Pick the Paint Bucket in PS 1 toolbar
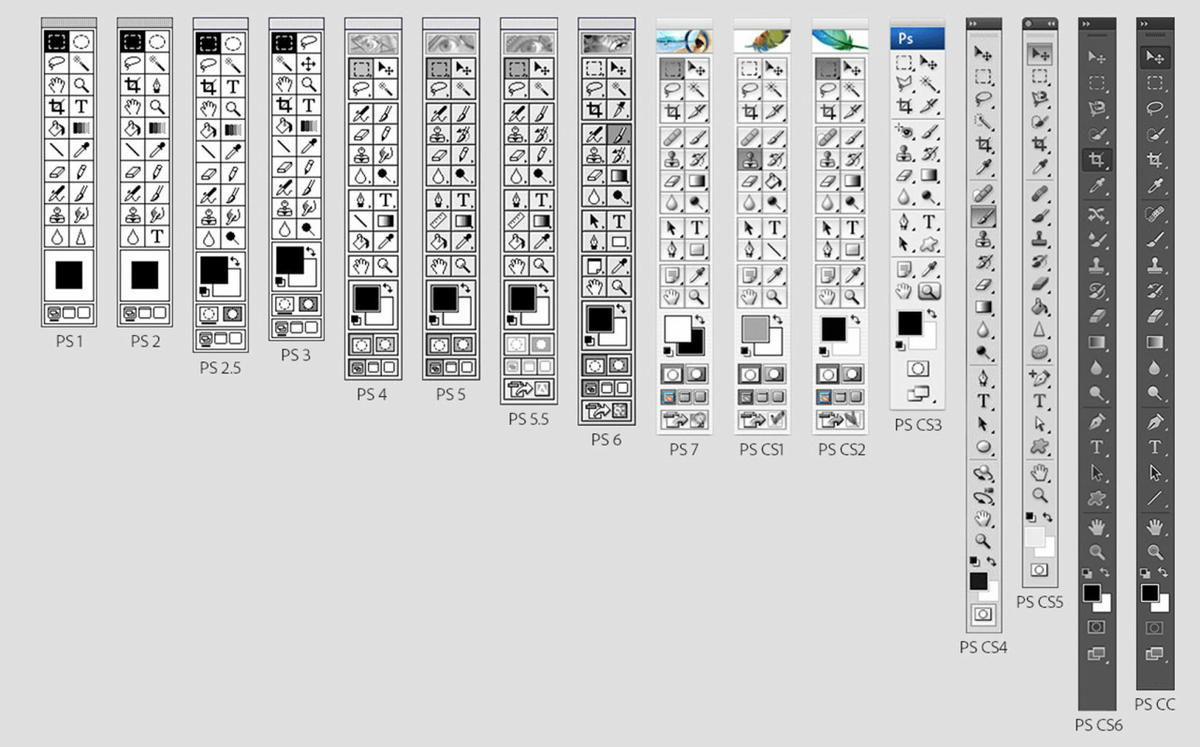Image resolution: width=1200 pixels, height=747 pixels. pyautogui.click(x=57, y=128)
